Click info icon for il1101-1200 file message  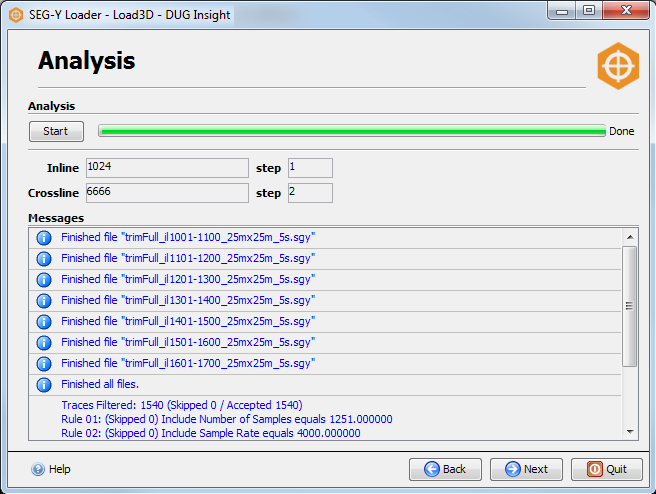coord(44,259)
